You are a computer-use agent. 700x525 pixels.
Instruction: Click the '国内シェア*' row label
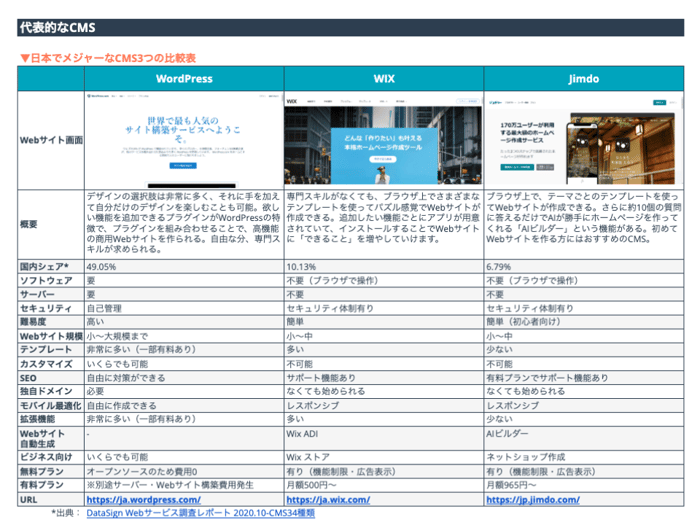[x=44, y=267]
